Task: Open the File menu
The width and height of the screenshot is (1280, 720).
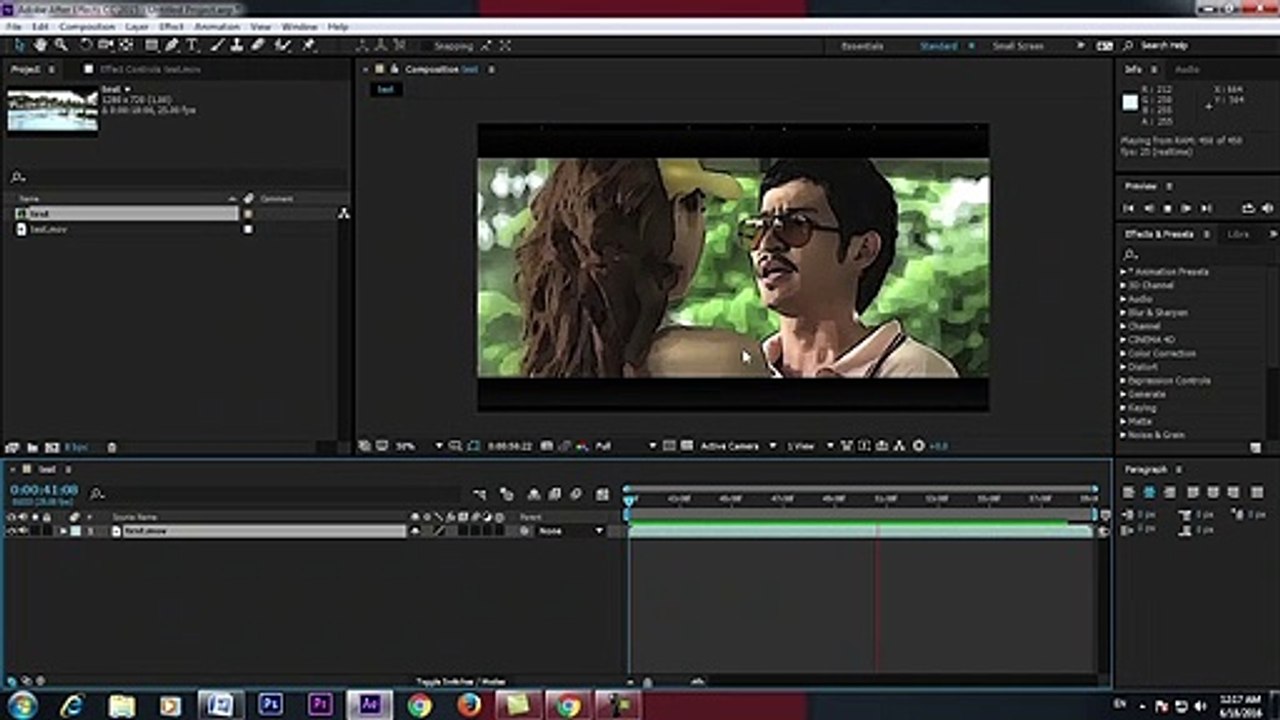Action: (14, 27)
